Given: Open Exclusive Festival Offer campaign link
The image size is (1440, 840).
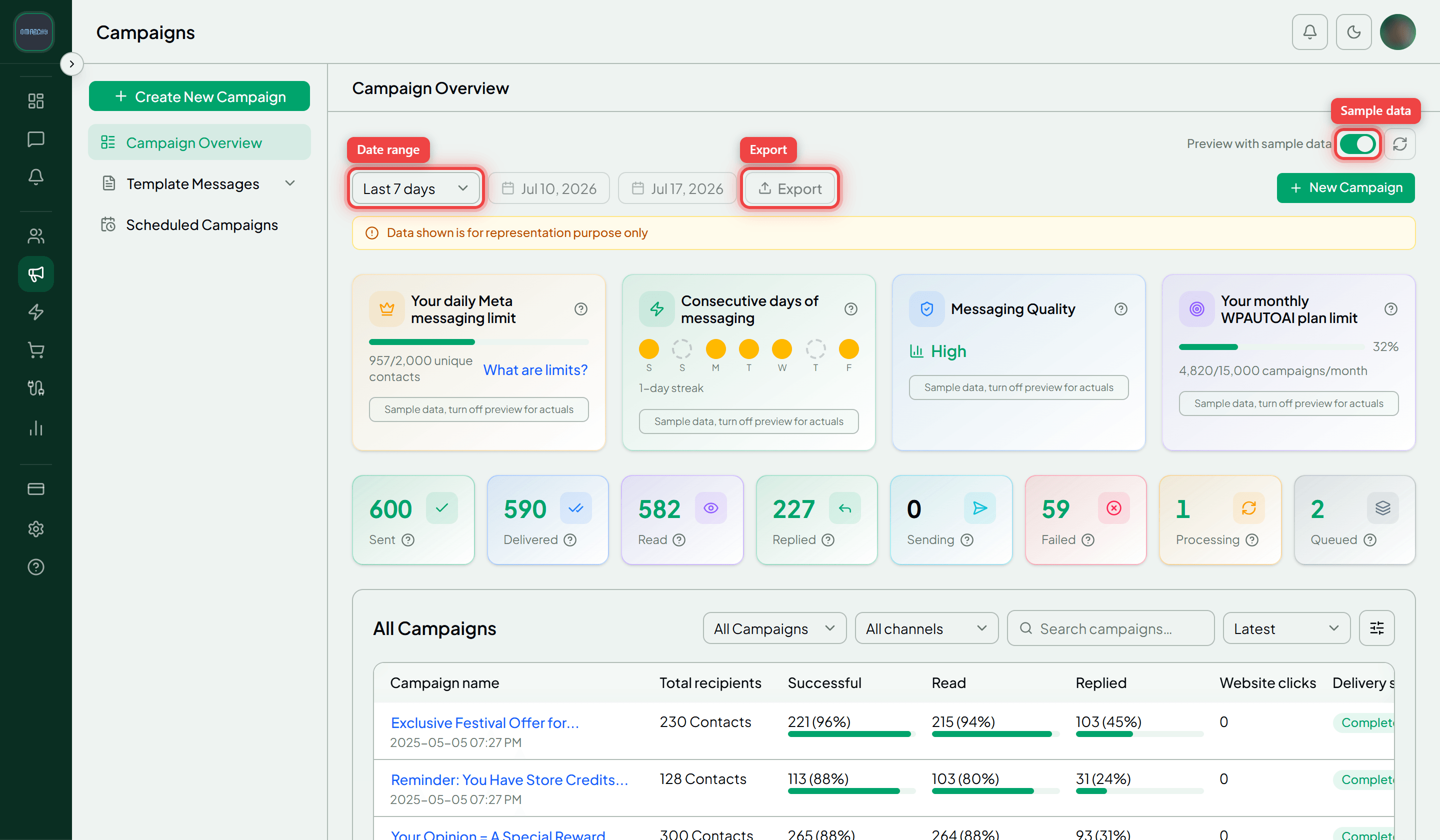Looking at the screenshot, I should (x=484, y=723).
